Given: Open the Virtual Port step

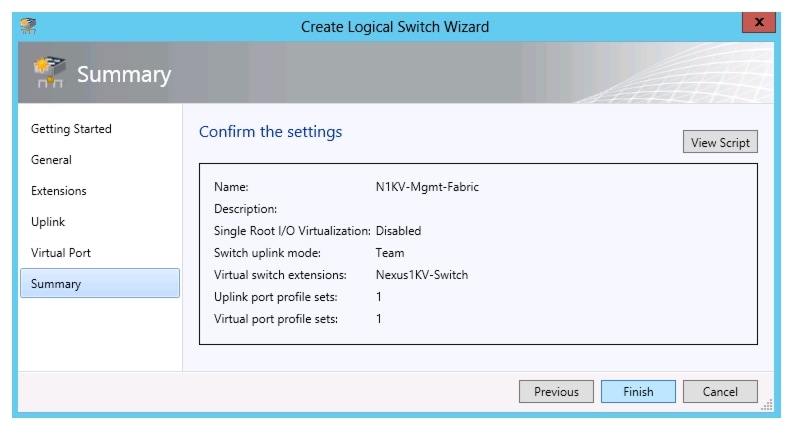Looking at the screenshot, I should point(61,253).
